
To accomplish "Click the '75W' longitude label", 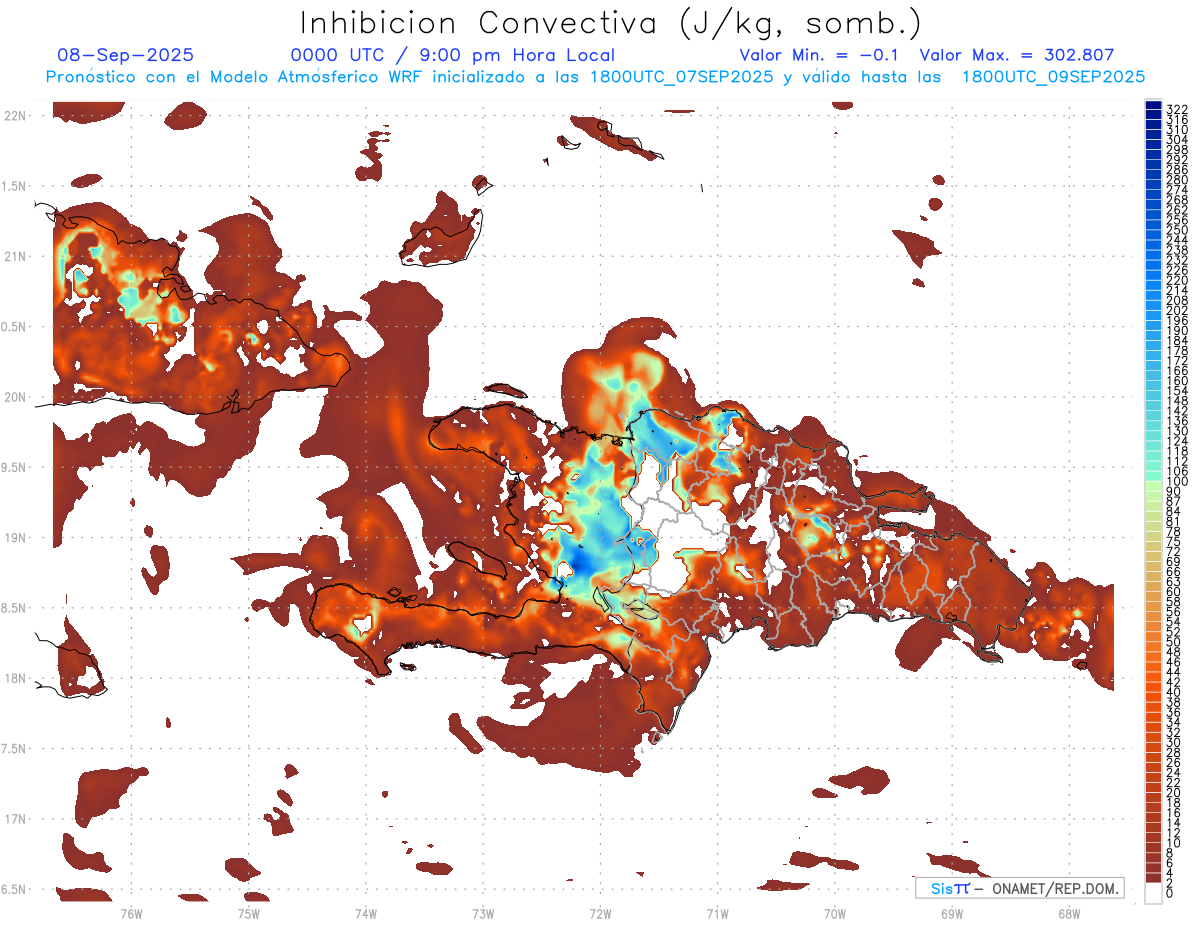I will point(249,913).
